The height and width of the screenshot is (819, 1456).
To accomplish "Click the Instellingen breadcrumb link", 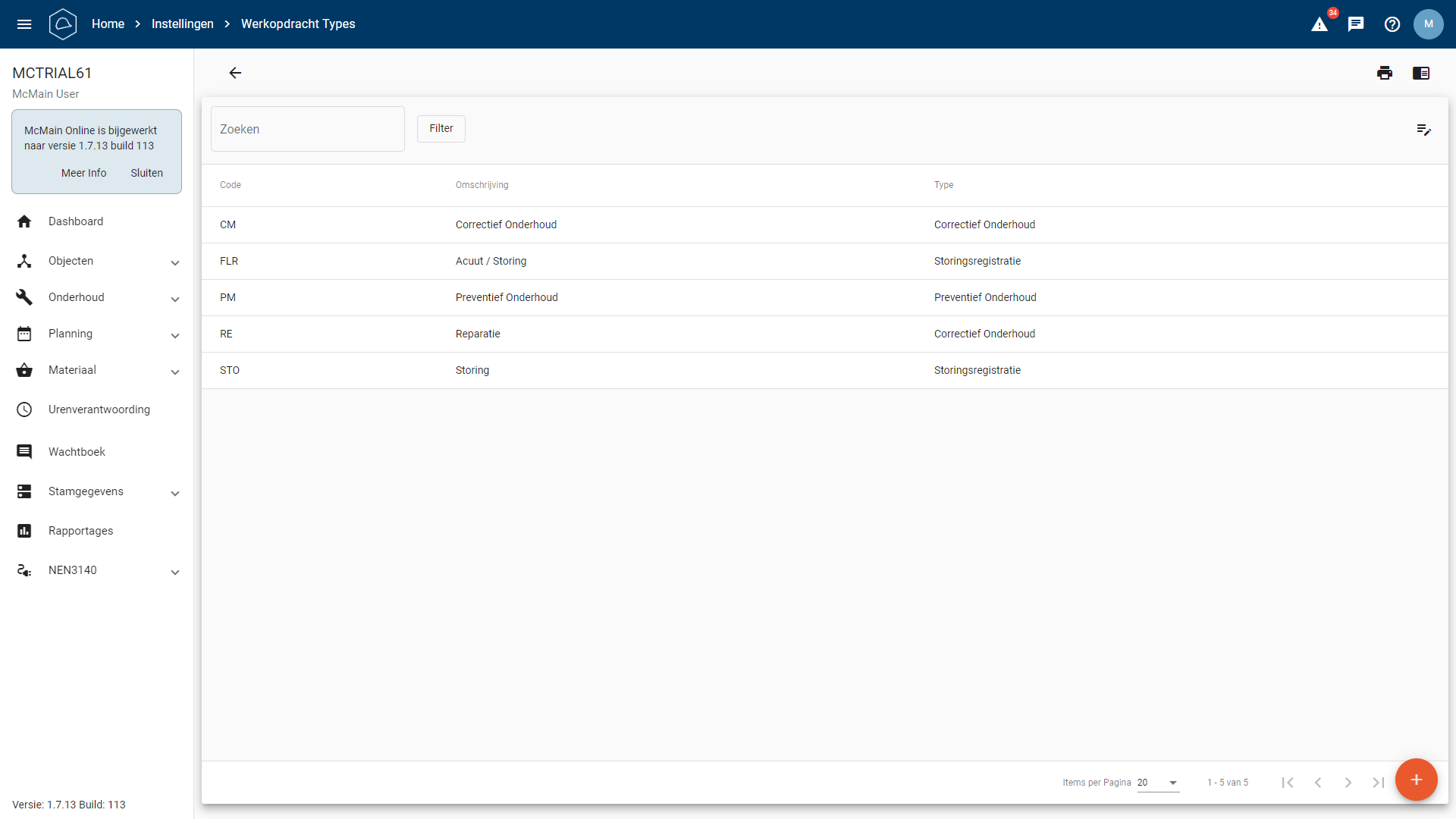I will [183, 24].
